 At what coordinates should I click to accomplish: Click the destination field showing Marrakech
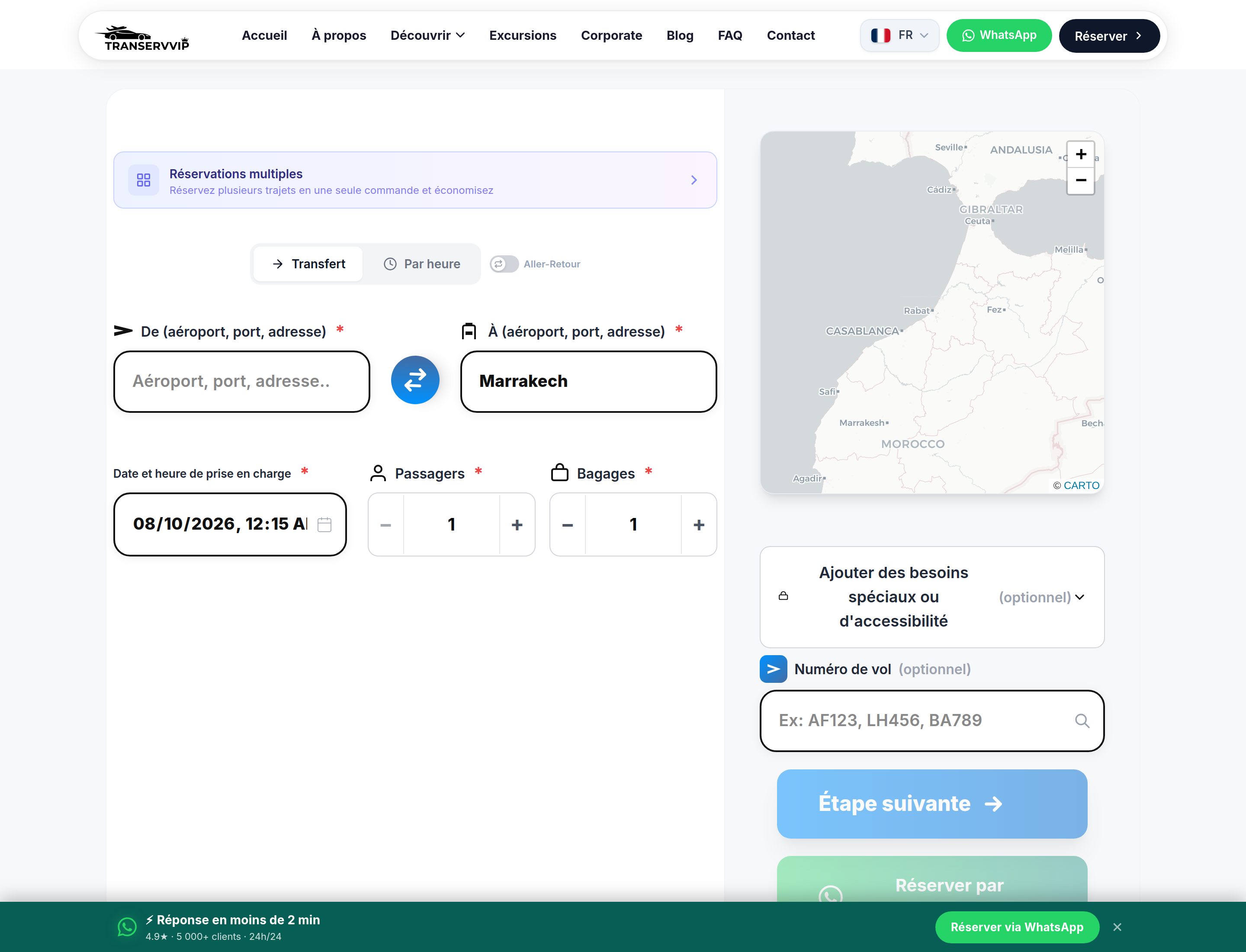click(x=589, y=381)
